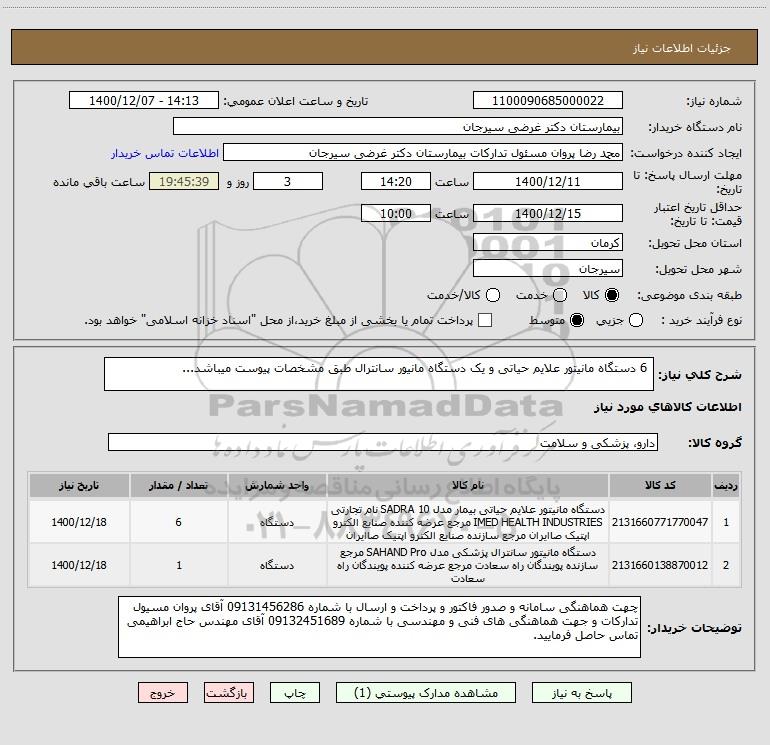
Task: Select the متوسط purchase type radio
Action: [x=577, y=320]
